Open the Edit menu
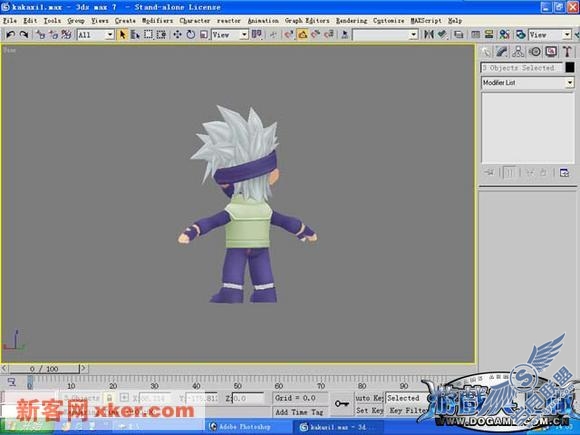This screenshot has height=435, width=580. click(30, 21)
